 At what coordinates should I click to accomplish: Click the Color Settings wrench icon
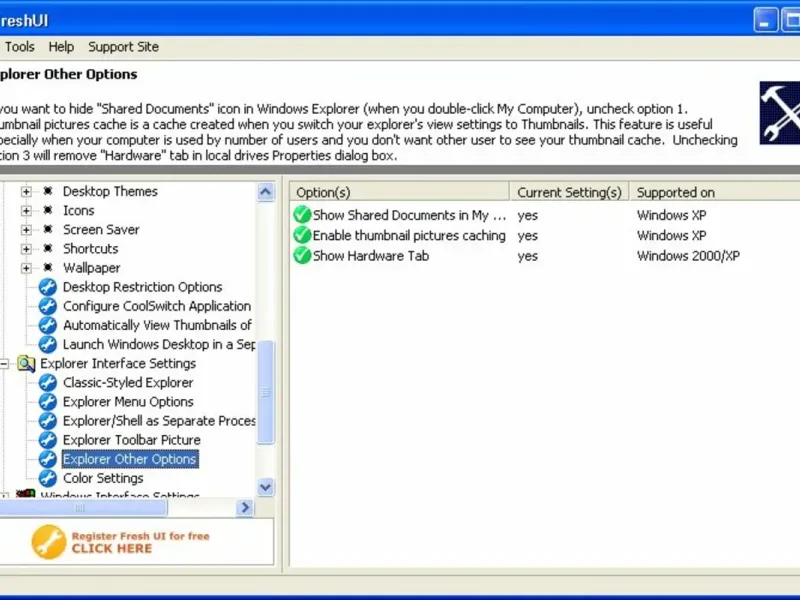(47, 478)
